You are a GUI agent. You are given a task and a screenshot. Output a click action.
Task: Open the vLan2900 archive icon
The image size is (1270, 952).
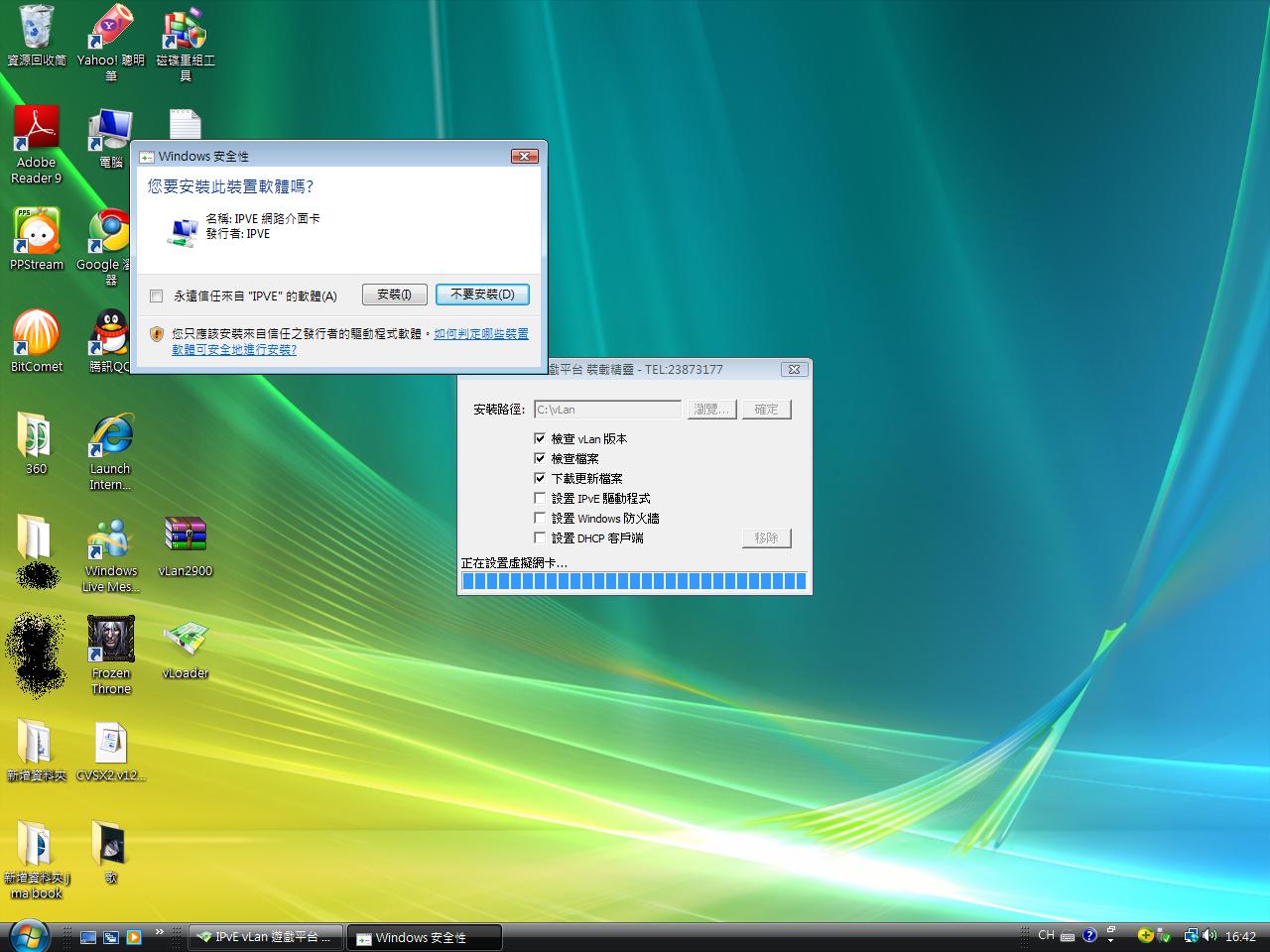pos(186,536)
